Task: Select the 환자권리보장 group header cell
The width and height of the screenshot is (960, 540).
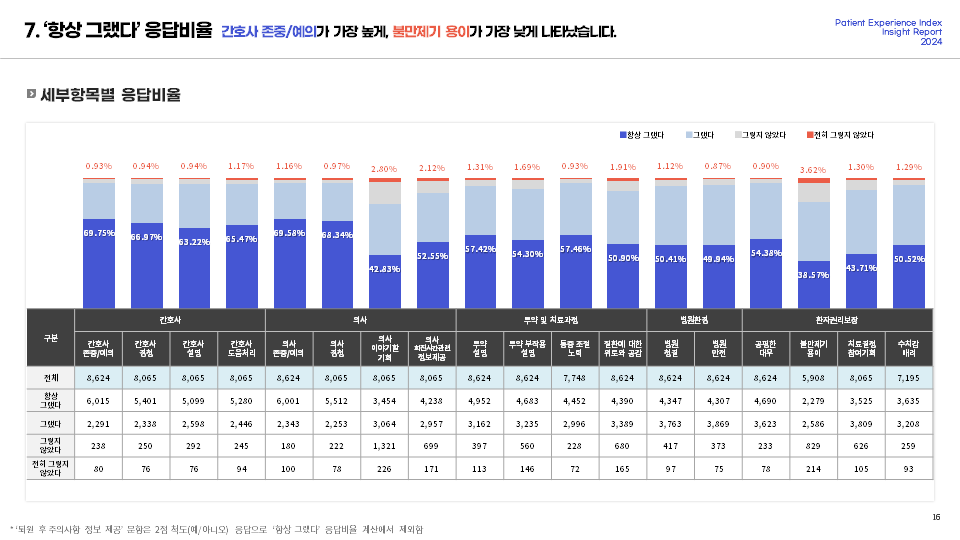Action: pos(837,320)
